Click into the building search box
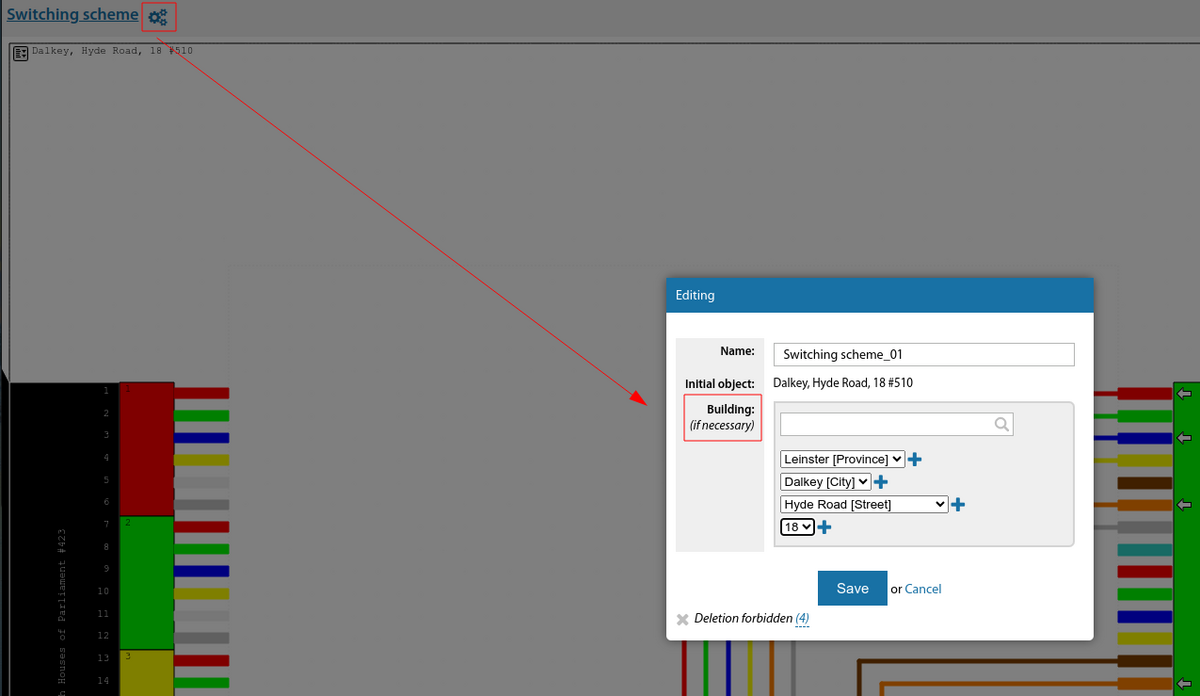This screenshot has width=1200, height=696. [885, 425]
